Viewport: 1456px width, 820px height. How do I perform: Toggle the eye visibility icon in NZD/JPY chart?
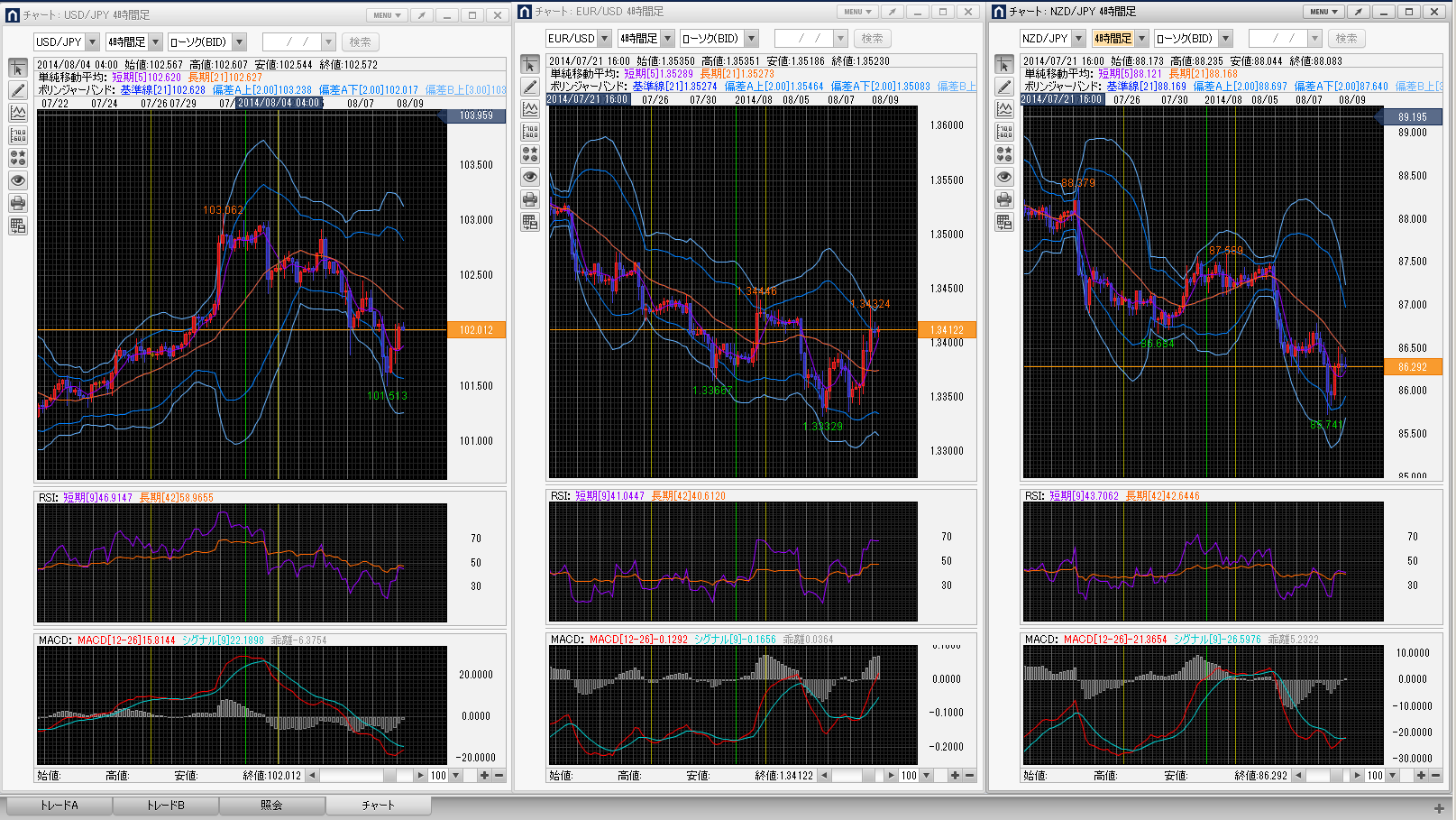(x=1004, y=177)
